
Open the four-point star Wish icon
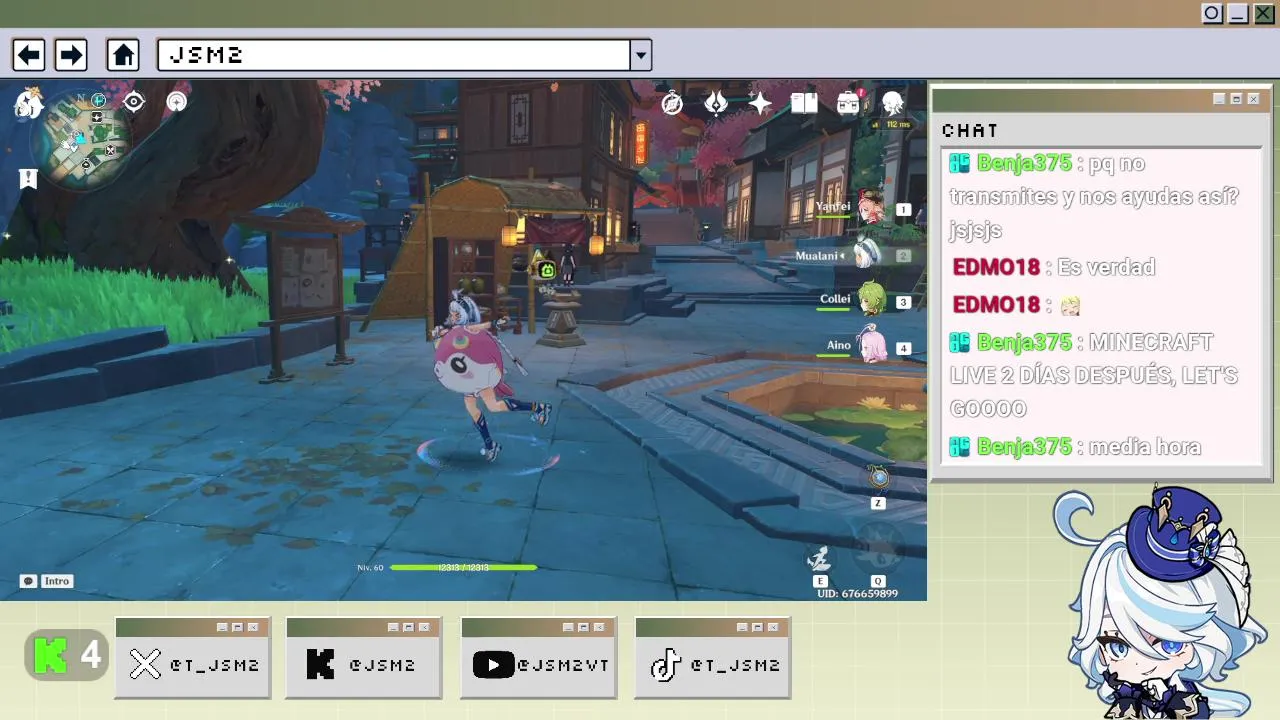click(x=760, y=103)
